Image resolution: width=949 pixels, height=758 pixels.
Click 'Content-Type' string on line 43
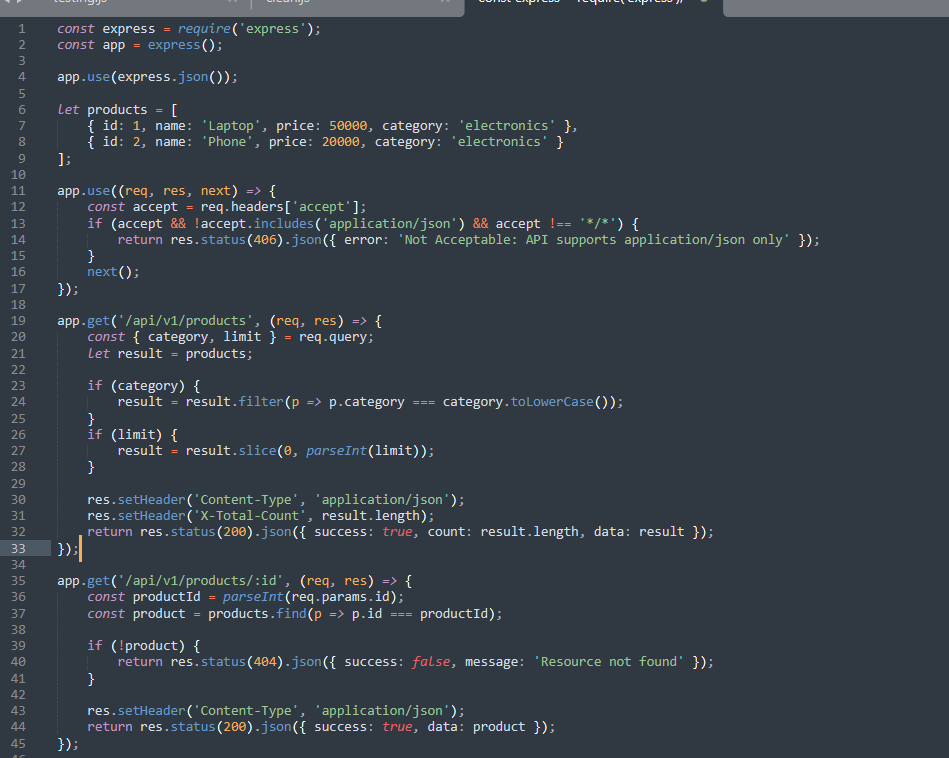(x=246, y=711)
